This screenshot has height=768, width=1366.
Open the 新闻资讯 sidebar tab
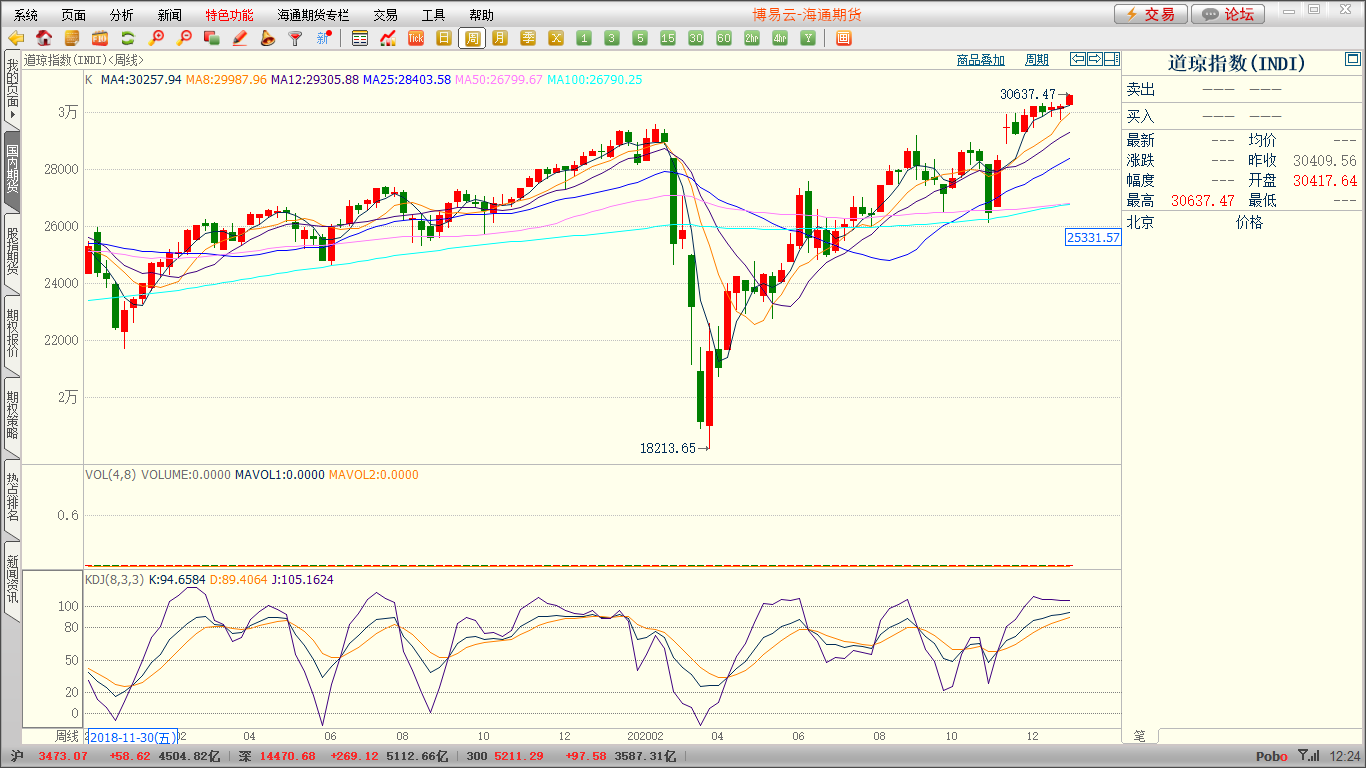(12, 579)
